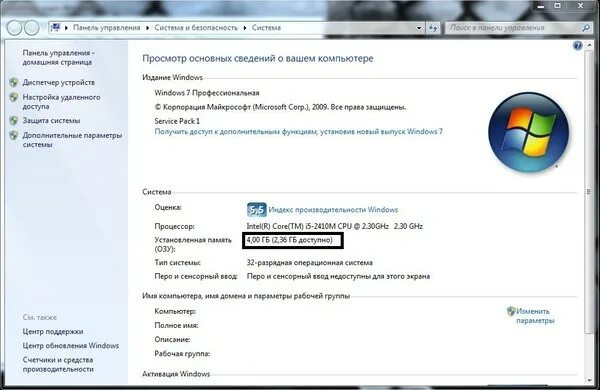Open Защита системы link

coord(51,121)
